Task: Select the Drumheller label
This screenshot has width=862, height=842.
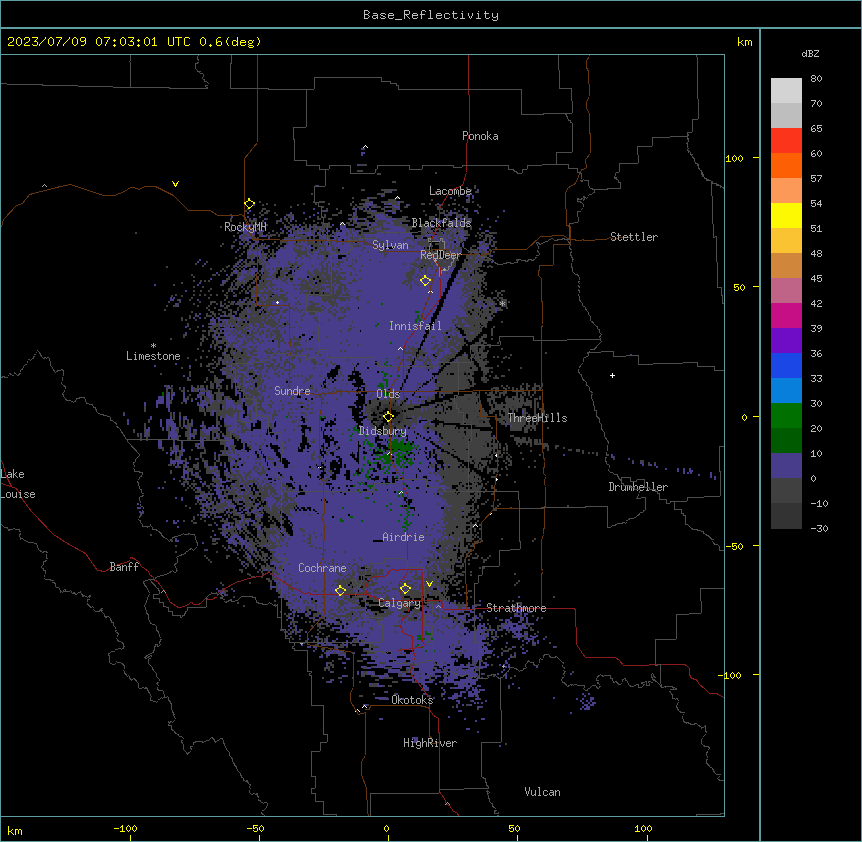Action: [638, 487]
